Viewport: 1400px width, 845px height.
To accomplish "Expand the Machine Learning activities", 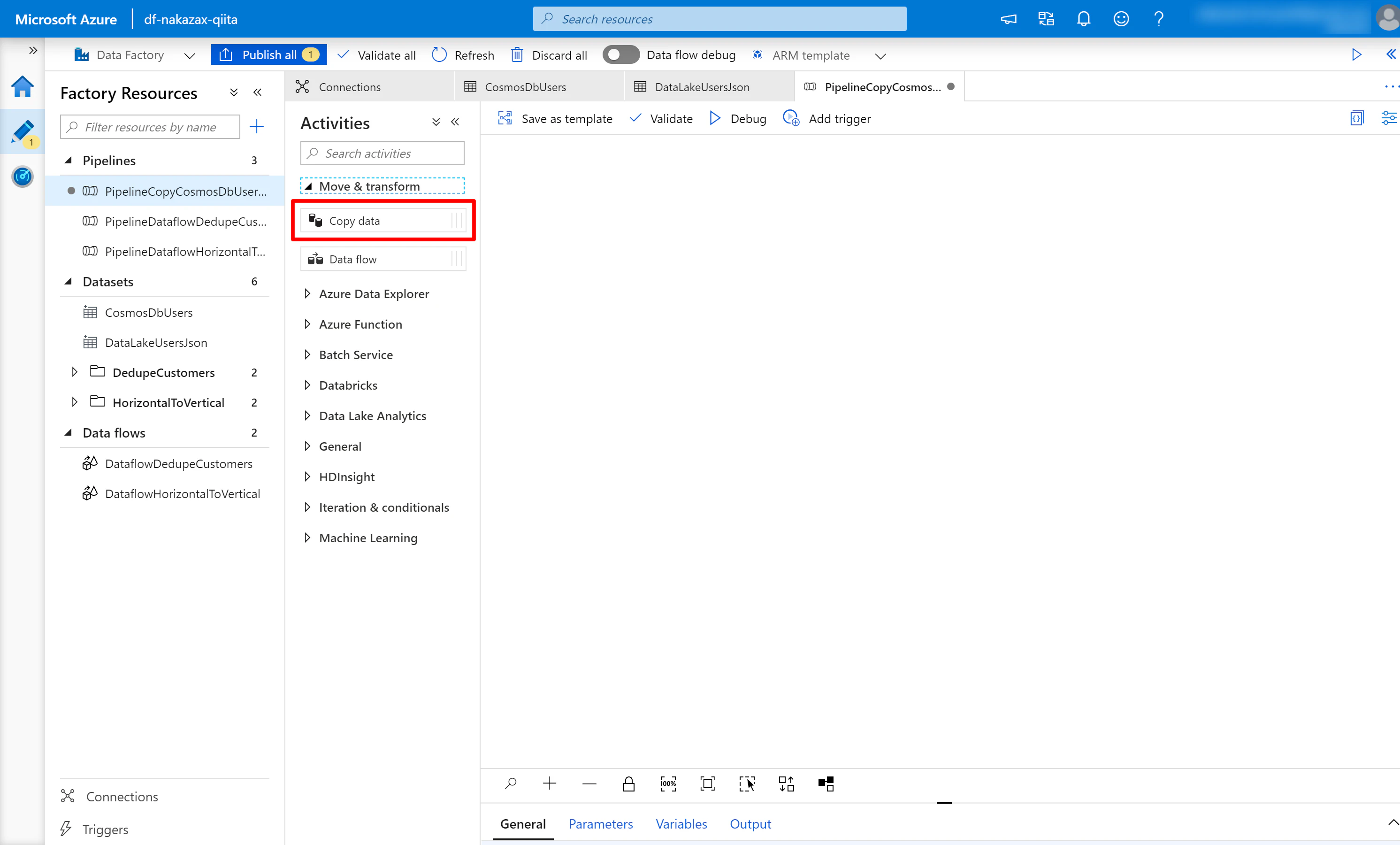I will [x=307, y=538].
